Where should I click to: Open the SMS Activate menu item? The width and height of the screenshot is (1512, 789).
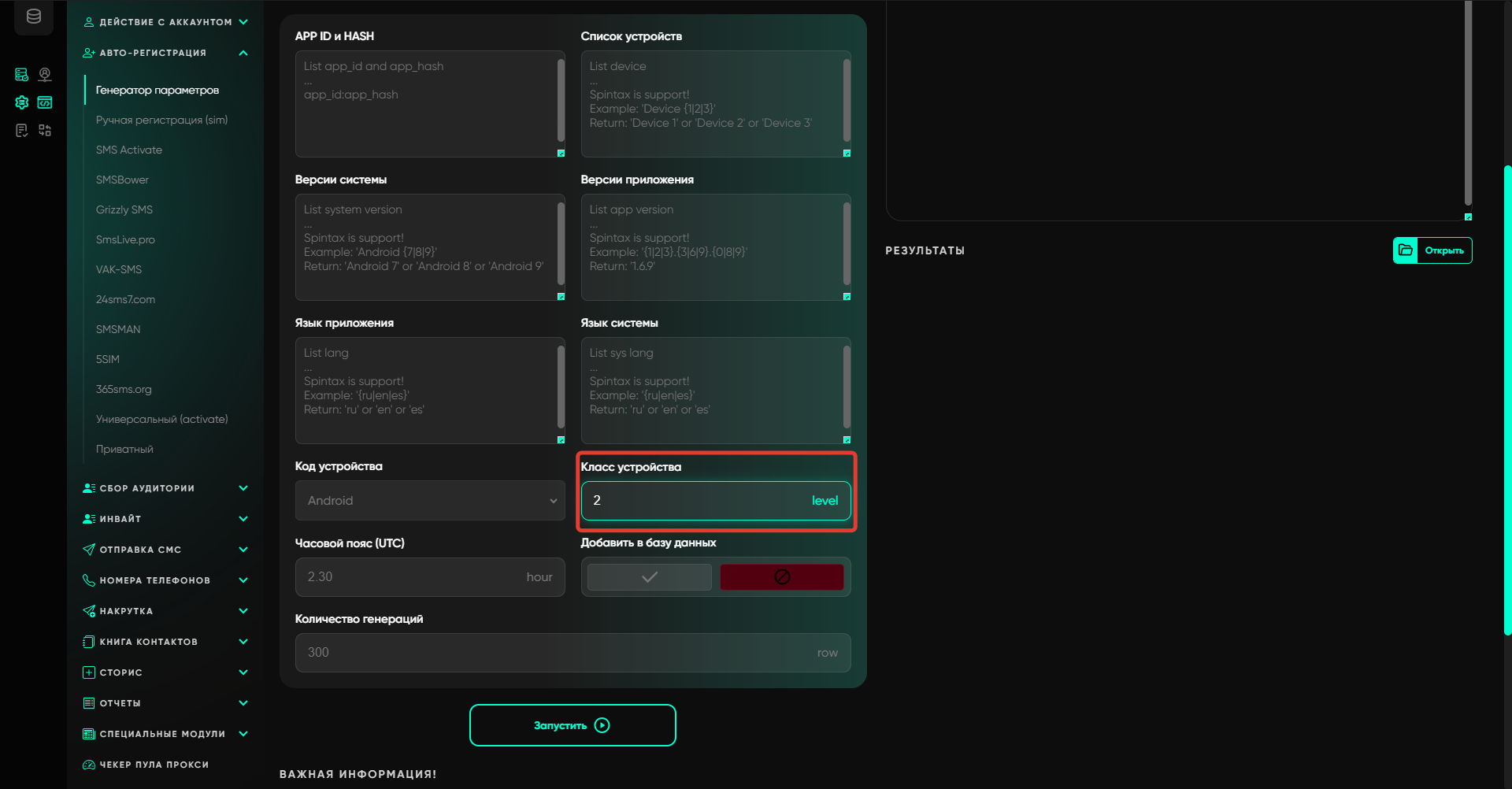point(129,150)
